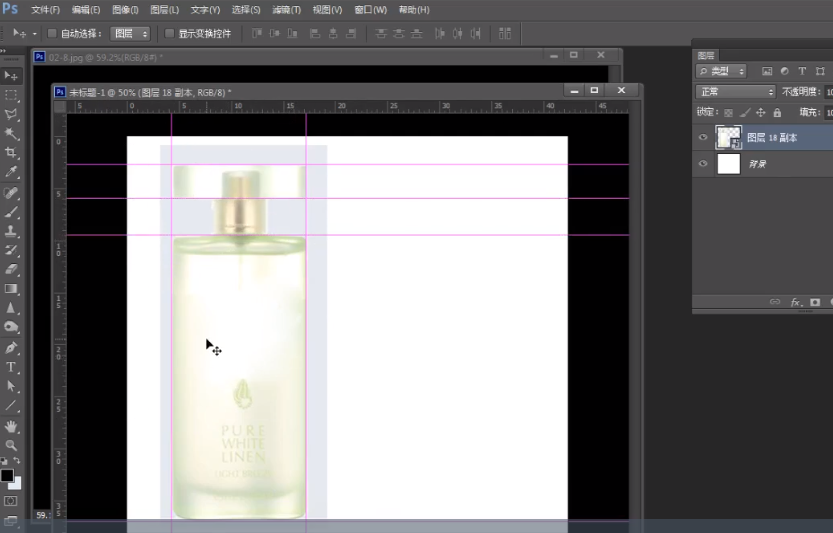Screen dimensions: 833x533
Task: Select the Crop tool
Action: pos(11,153)
